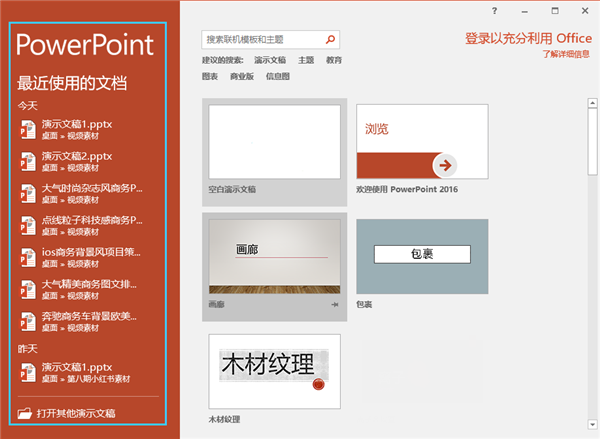Open yesterday's 演示文稿1.pptx file name
The height and width of the screenshot is (439, 600).
77,367
